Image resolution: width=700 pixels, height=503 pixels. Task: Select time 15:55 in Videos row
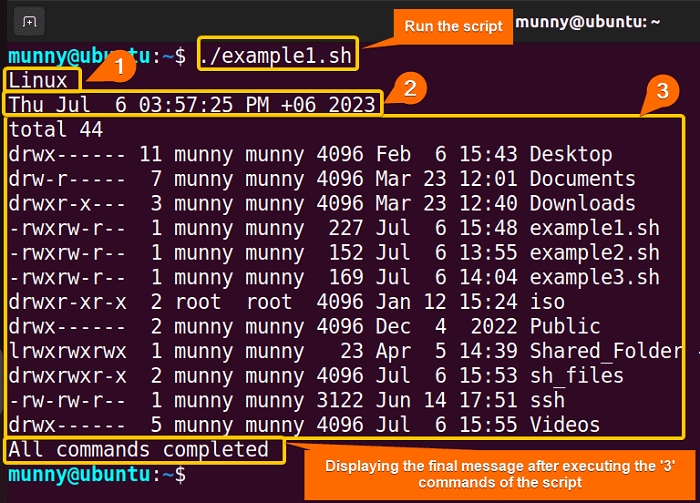488,425
